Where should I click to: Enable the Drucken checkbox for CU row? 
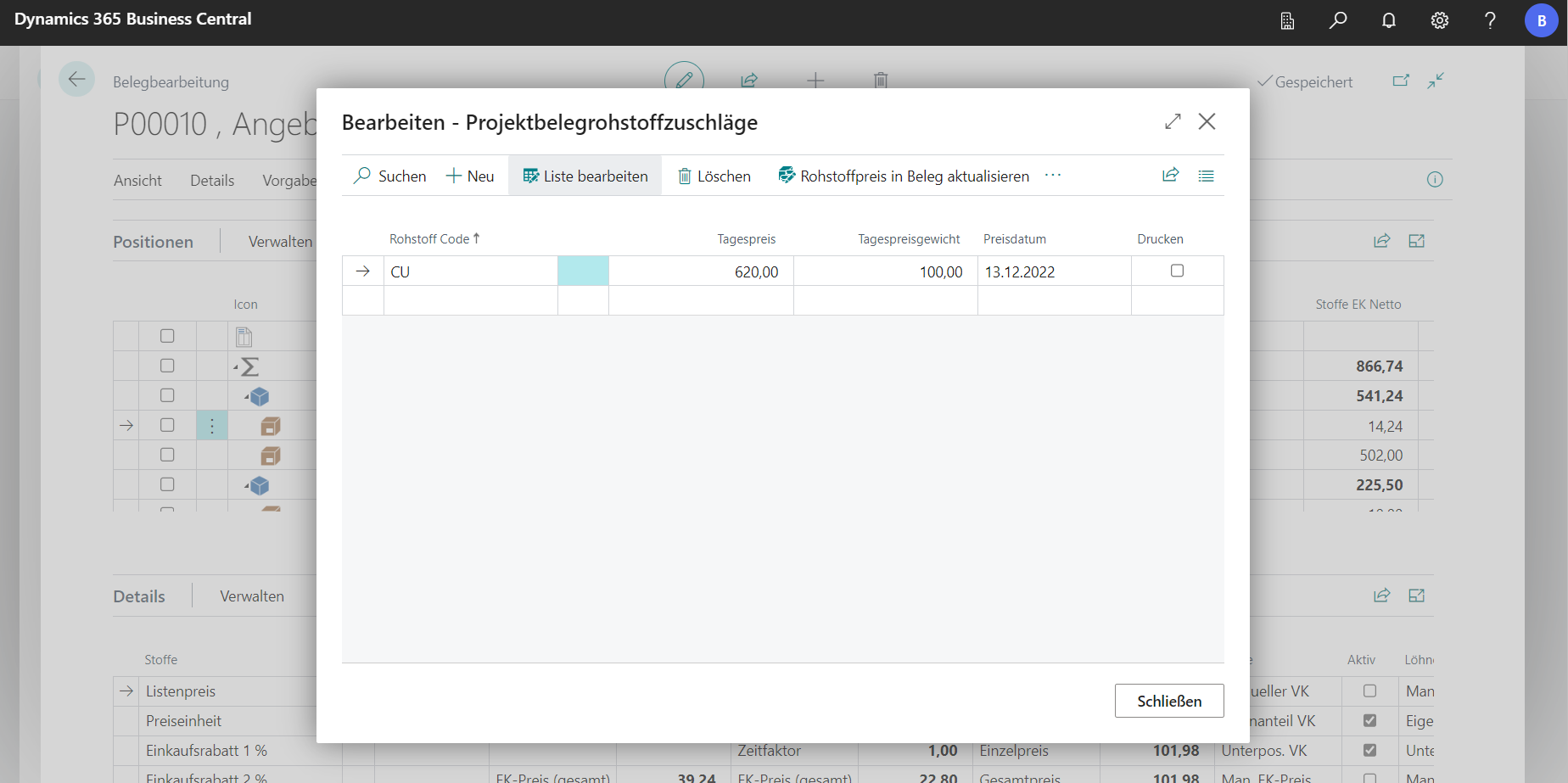(1177, 271)
